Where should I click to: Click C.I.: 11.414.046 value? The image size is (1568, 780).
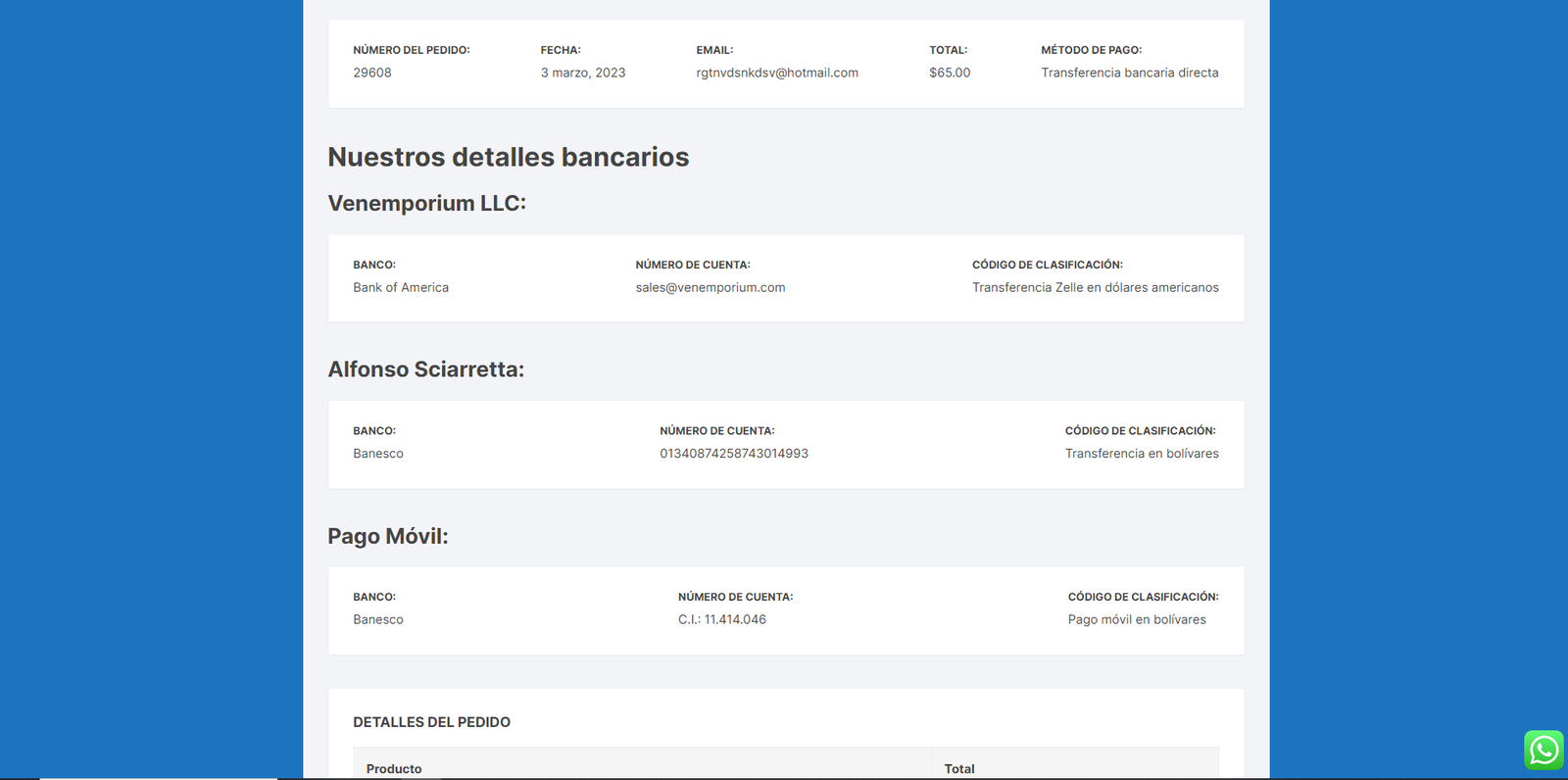[722, 619]
